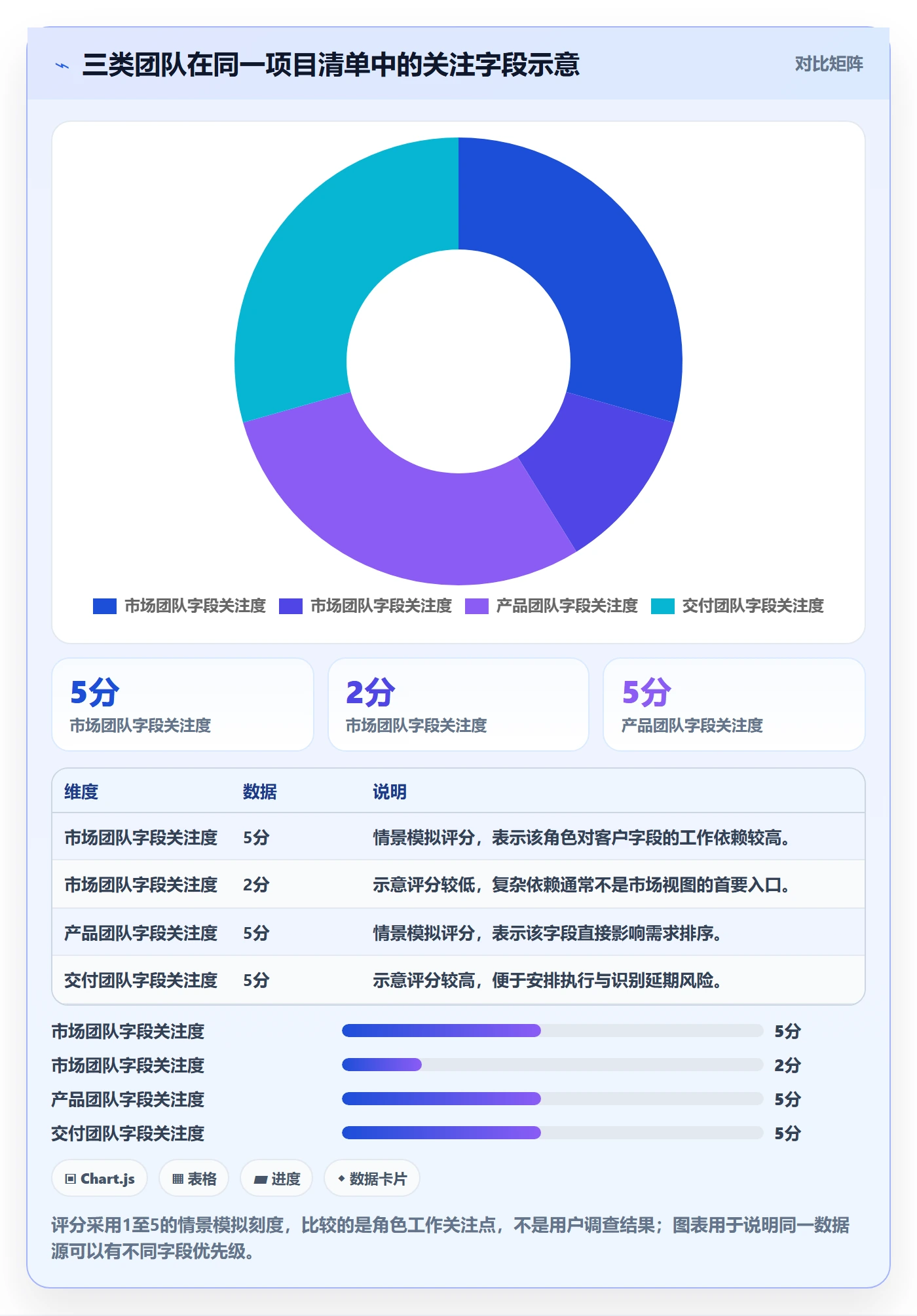
Task: Click the 数据 column header
Action: coord(260,792)
